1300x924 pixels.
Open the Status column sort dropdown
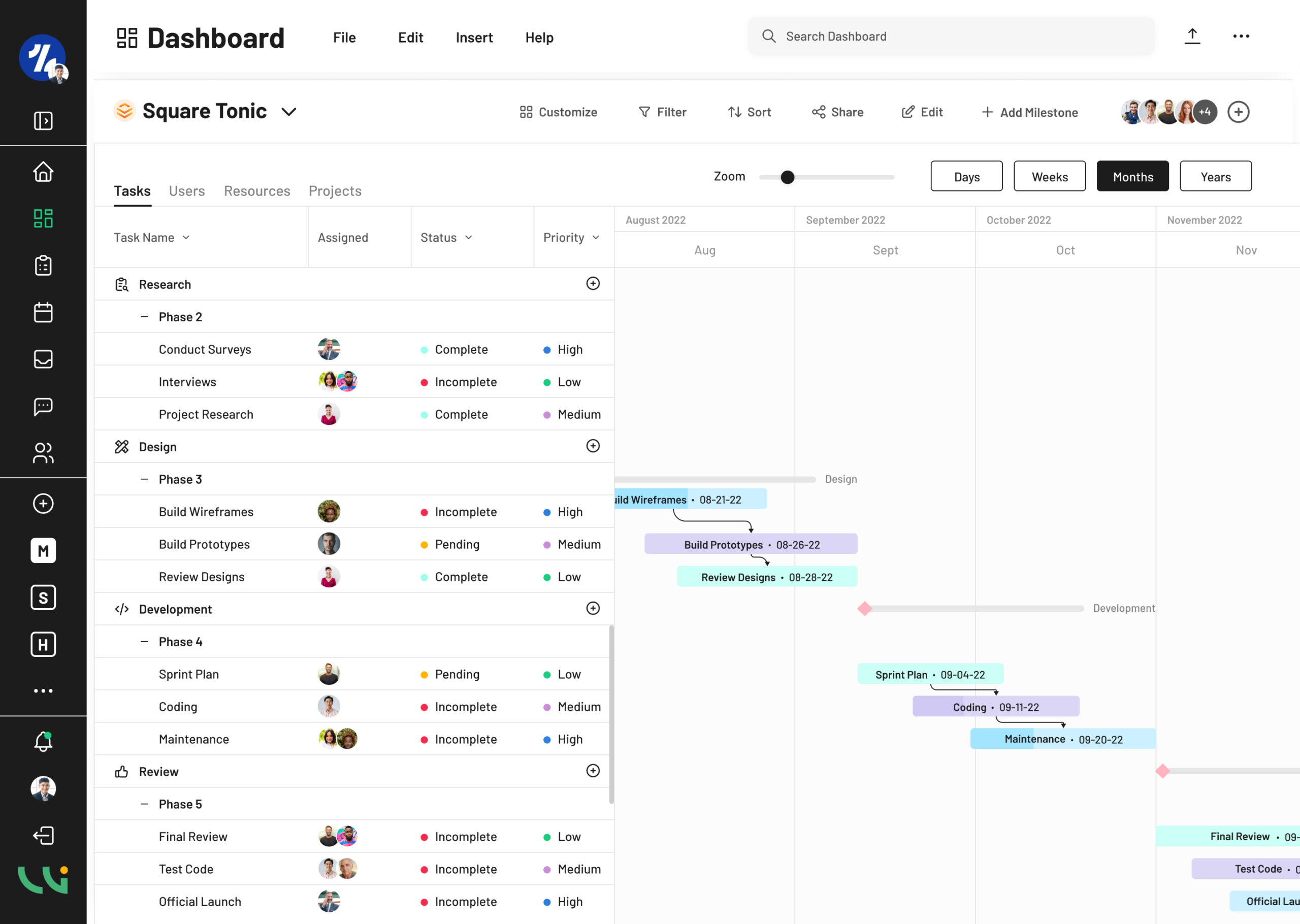[469, 237]
